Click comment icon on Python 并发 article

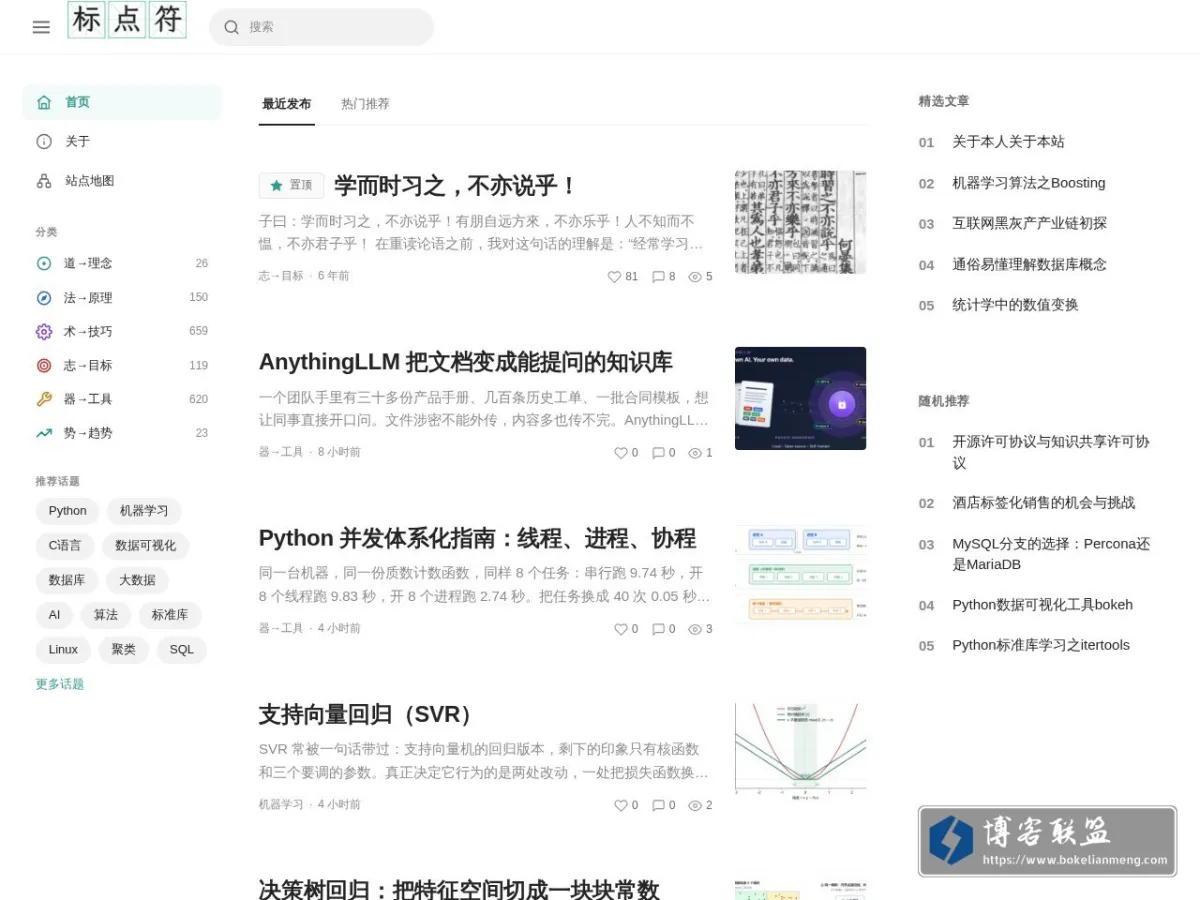click(x=658, y=629)
